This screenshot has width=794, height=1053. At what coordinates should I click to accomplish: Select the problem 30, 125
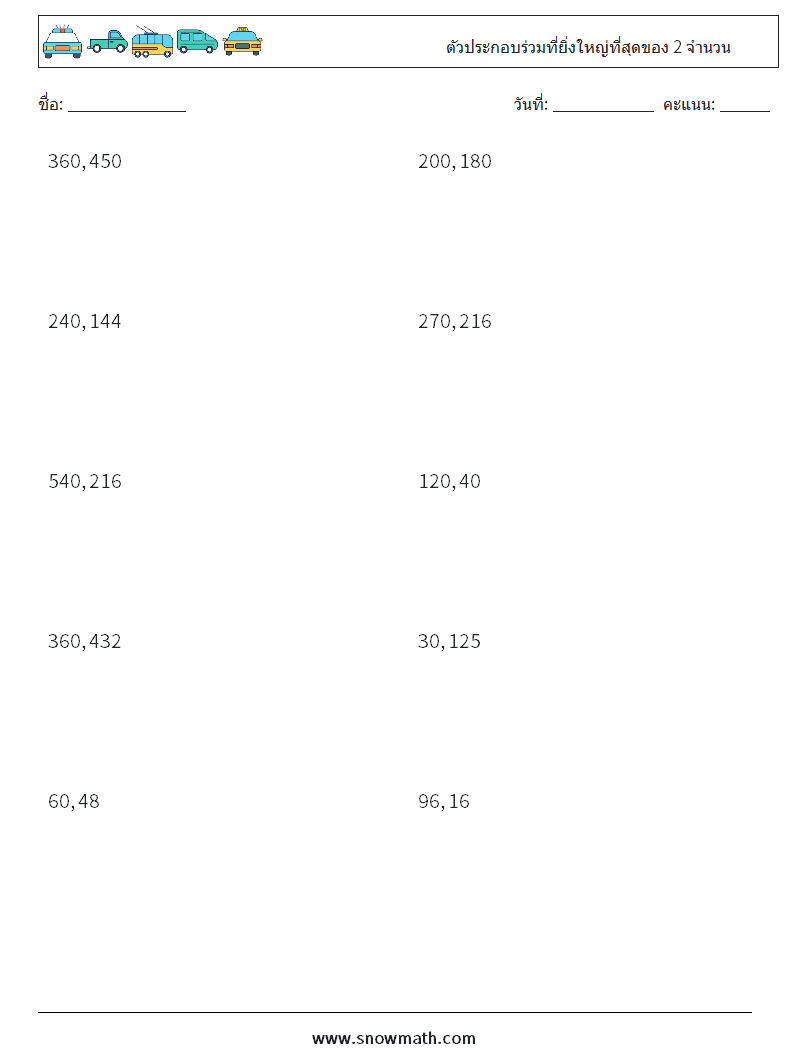pos(449,641)
